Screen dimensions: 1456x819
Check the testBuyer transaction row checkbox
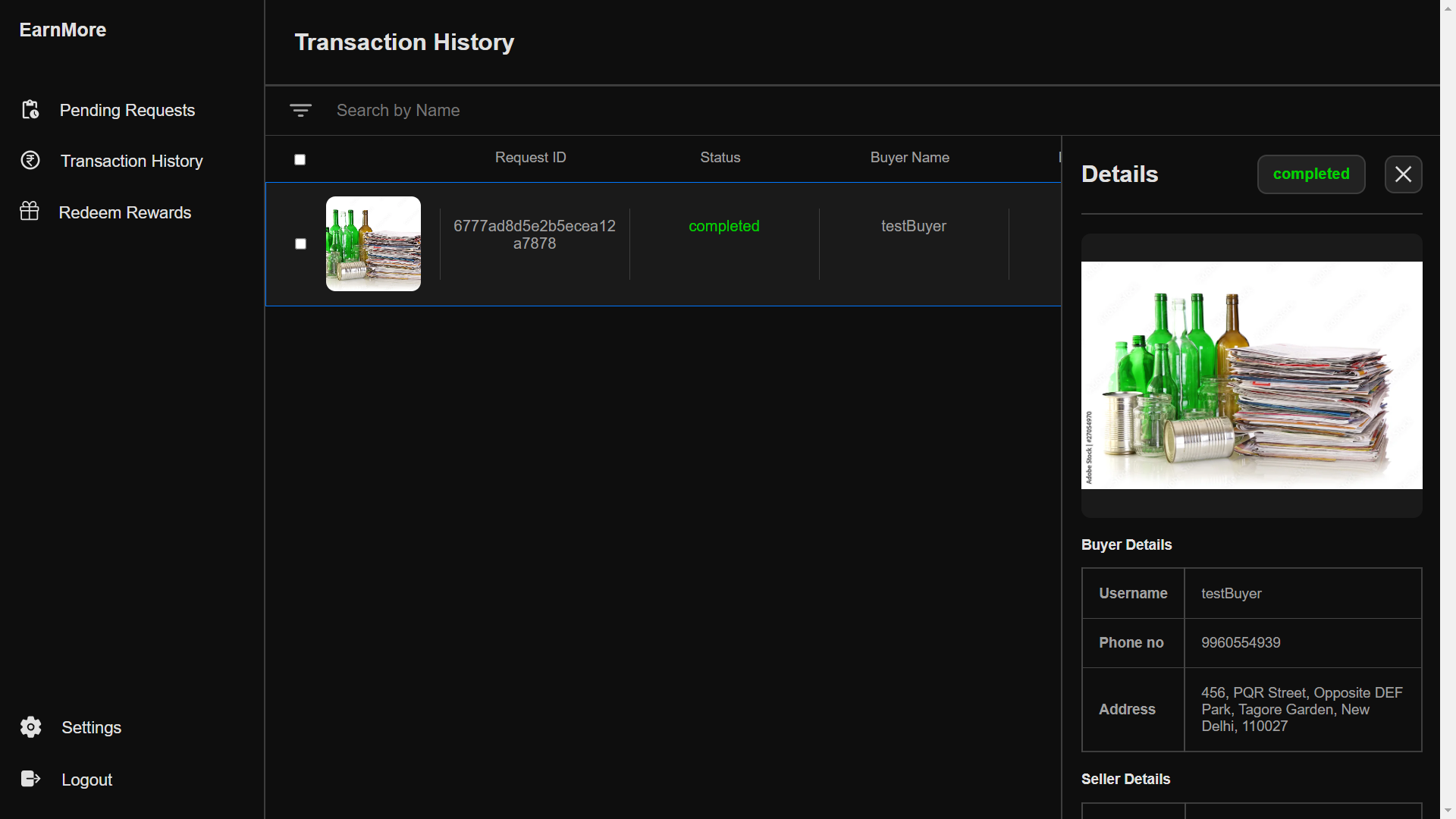pos(300,243)
